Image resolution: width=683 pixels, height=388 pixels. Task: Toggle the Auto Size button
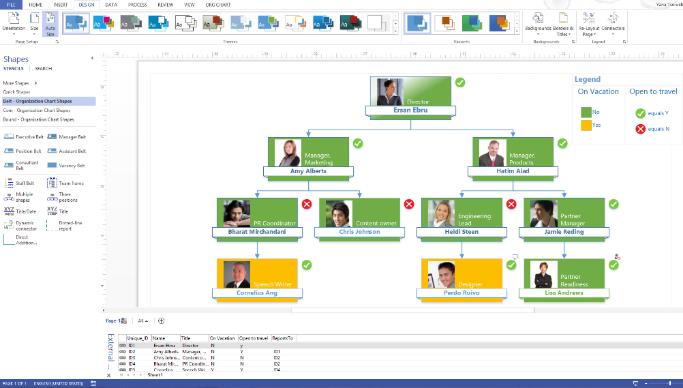pos(51,24)
